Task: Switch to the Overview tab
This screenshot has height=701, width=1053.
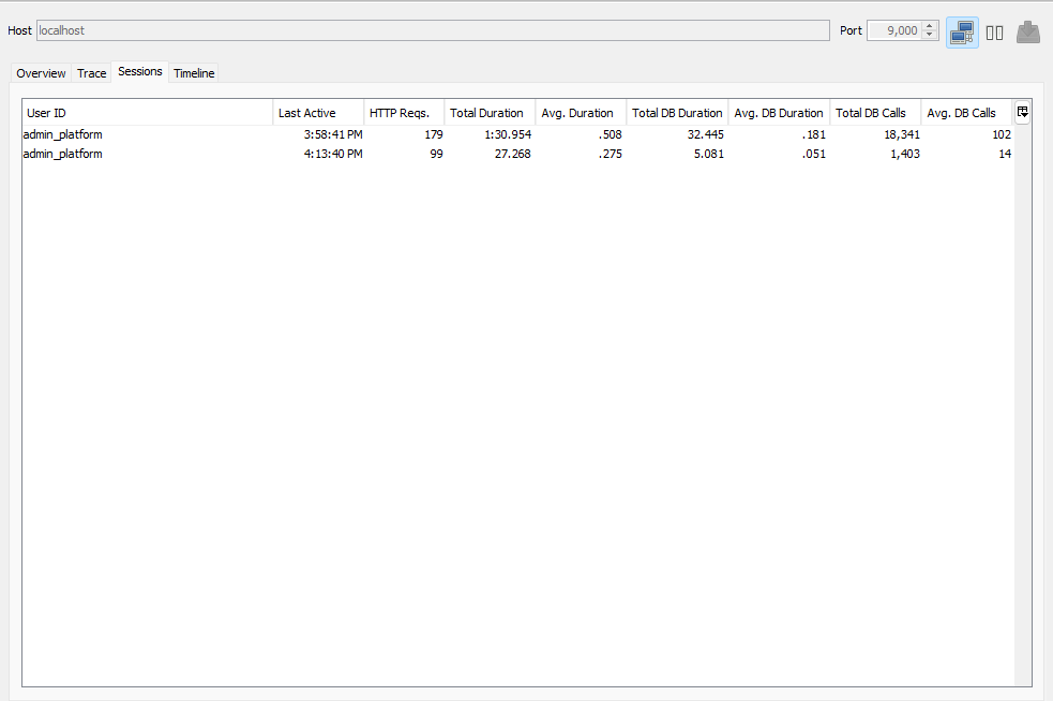Action: click(x=41, y=74)
